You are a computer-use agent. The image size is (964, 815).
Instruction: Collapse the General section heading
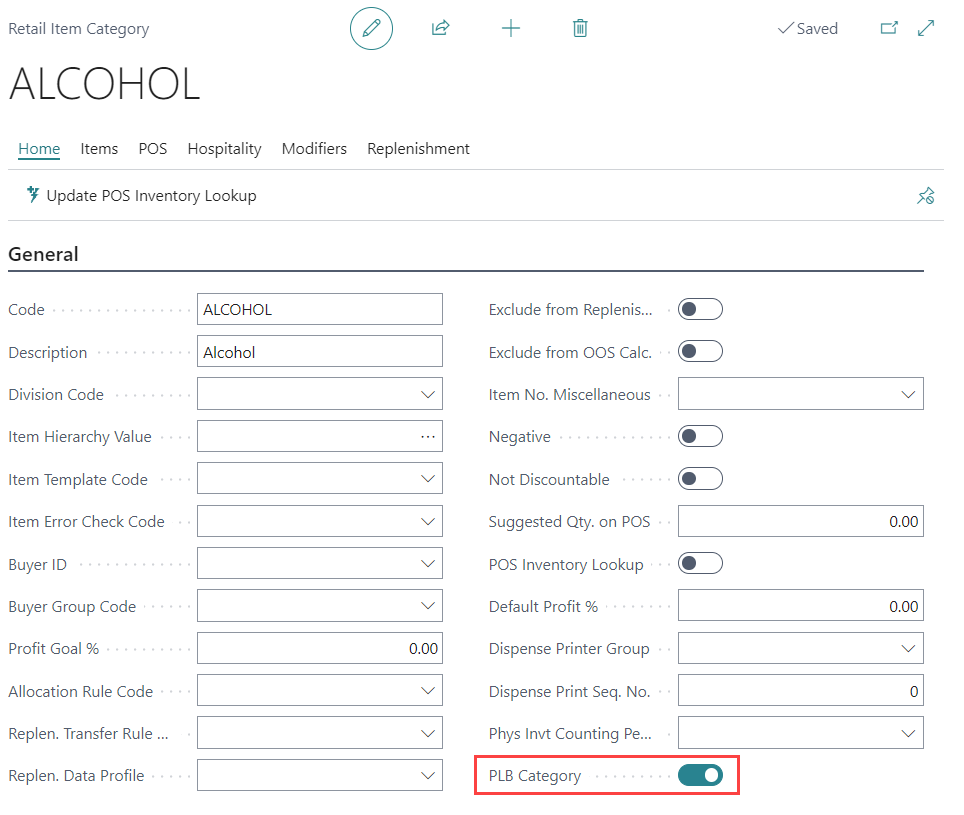pyautogui.click(x=43, y=254)
